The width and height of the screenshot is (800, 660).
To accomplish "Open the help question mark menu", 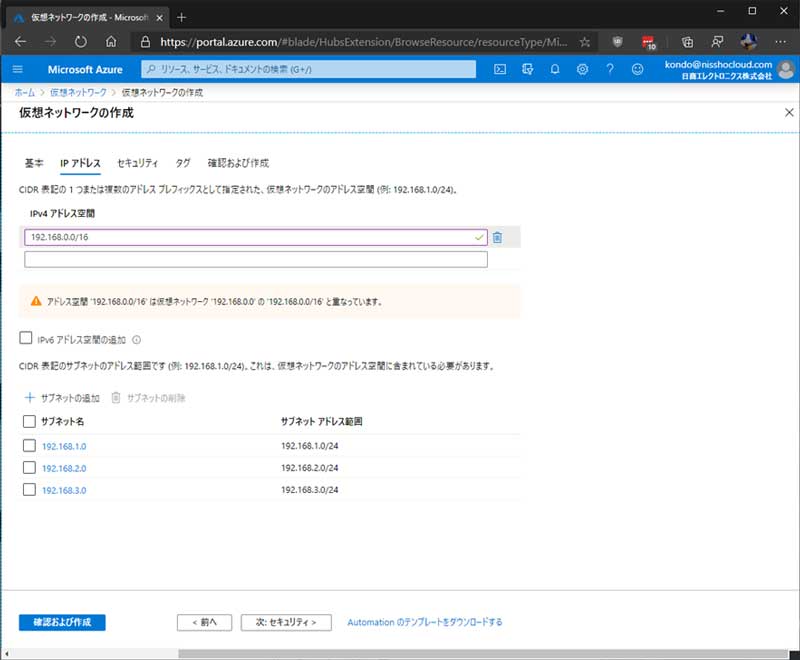I will tap(609, 69).
